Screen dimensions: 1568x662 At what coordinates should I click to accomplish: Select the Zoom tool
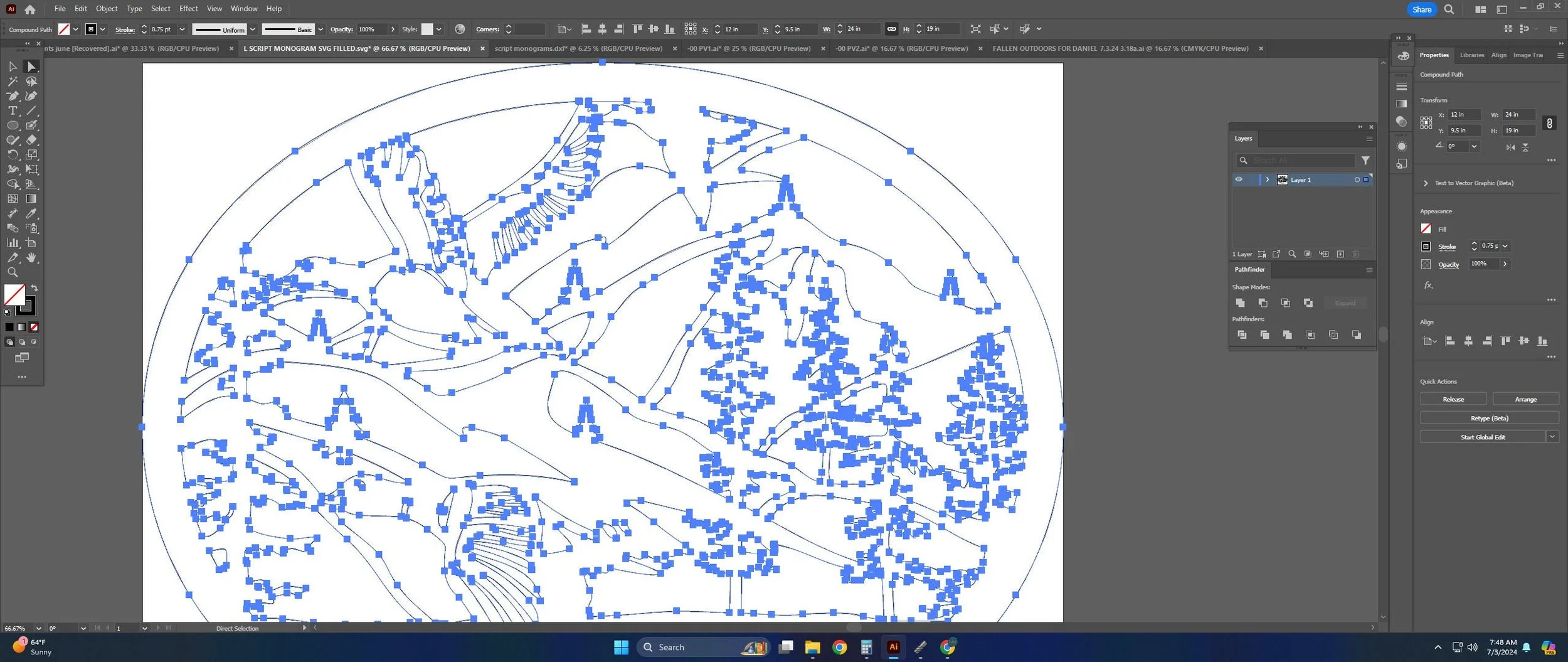click(13, 272)
